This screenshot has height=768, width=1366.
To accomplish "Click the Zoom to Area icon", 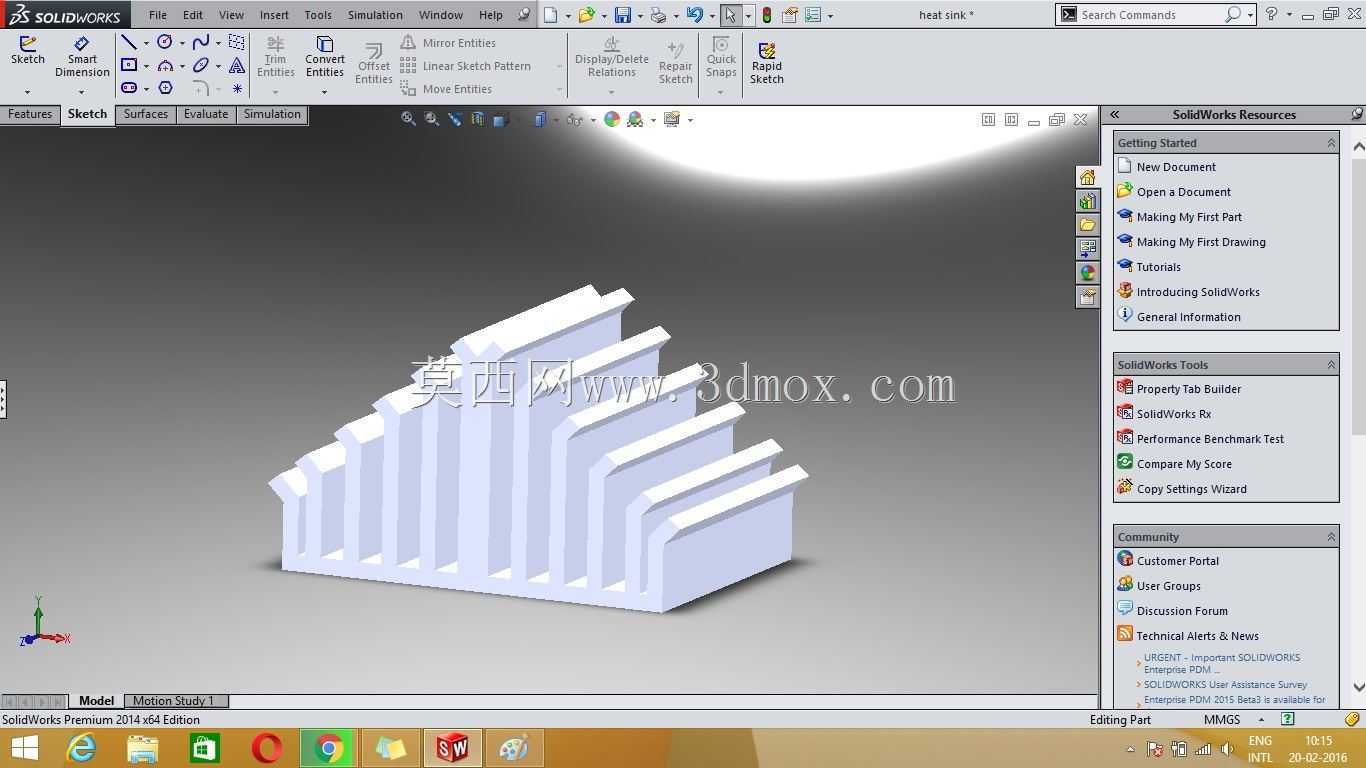I will (431, 119).
